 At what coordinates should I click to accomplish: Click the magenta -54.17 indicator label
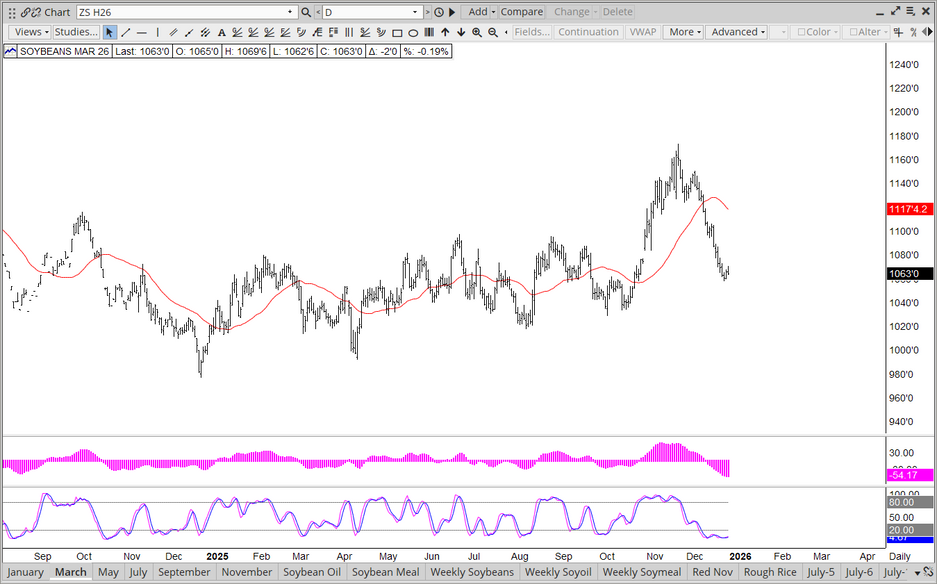click(x=910, y=475)
